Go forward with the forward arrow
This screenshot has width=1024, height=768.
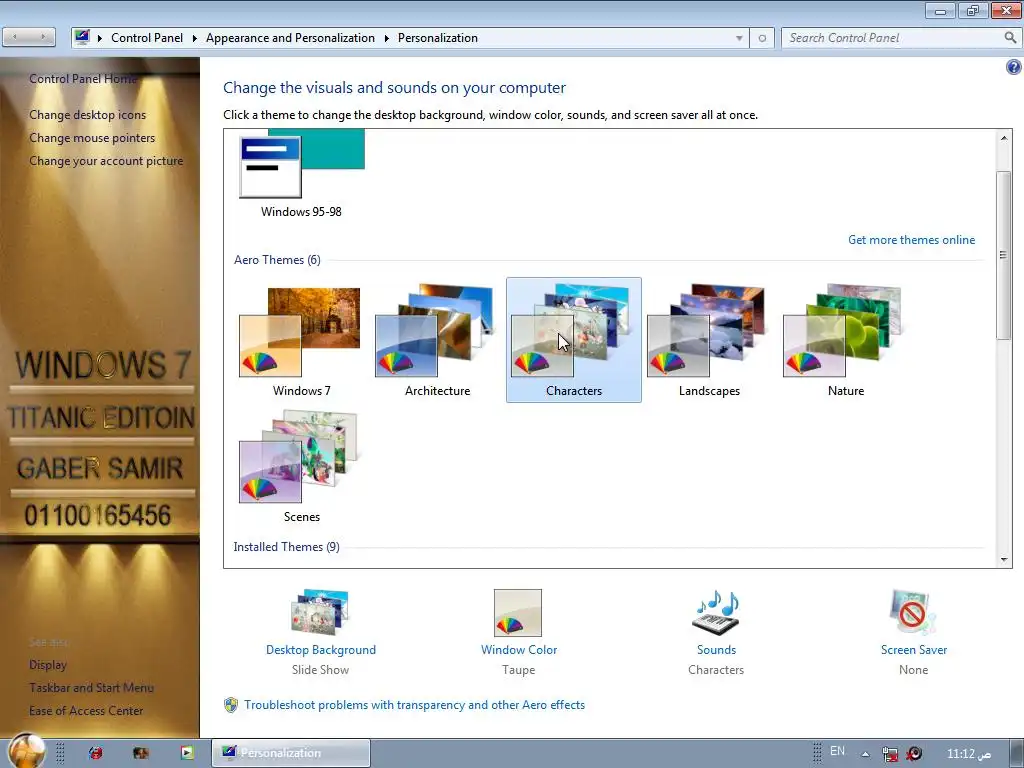click(42, 37)
